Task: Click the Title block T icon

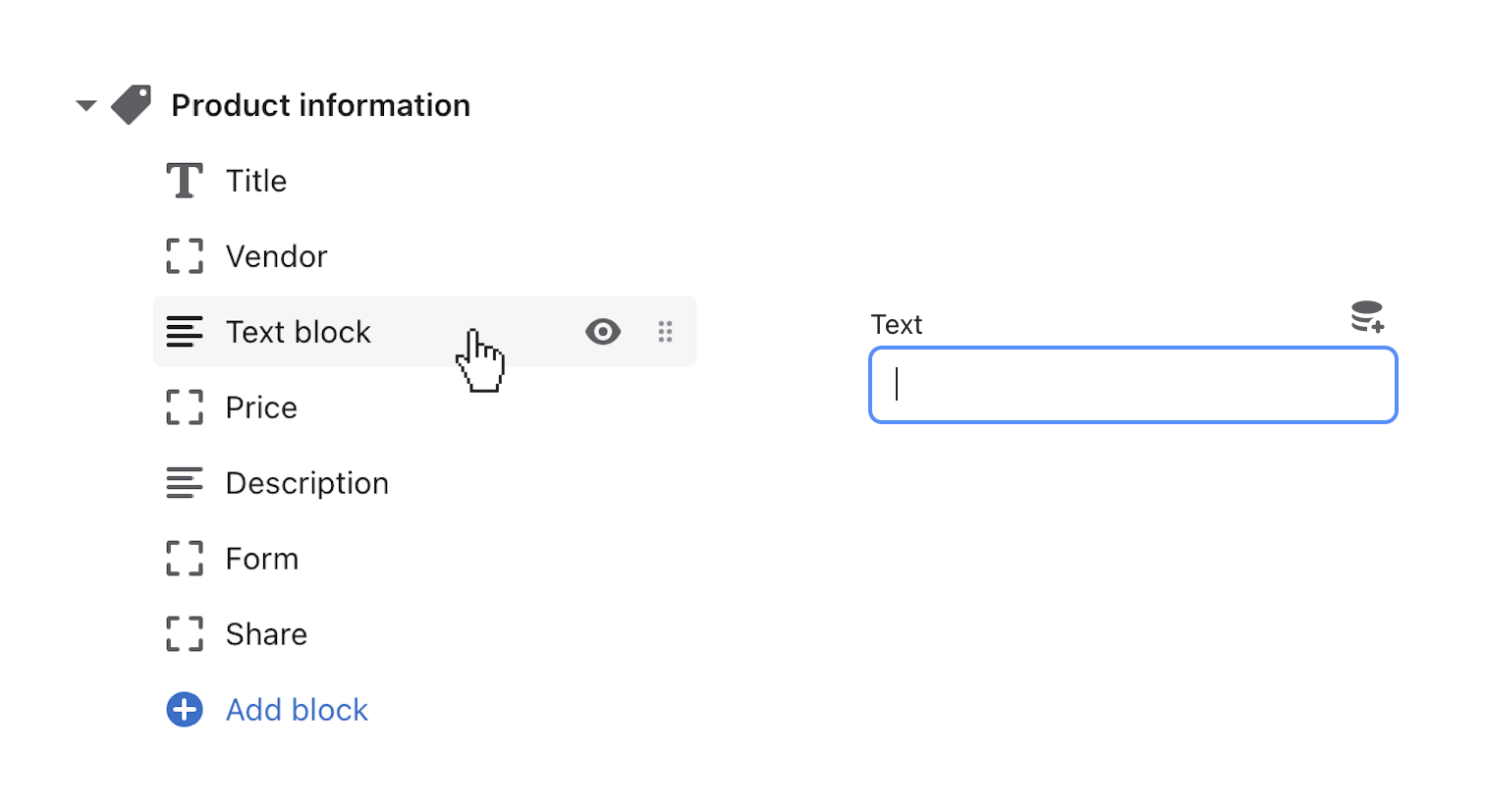Action: (x=184, y=181)
